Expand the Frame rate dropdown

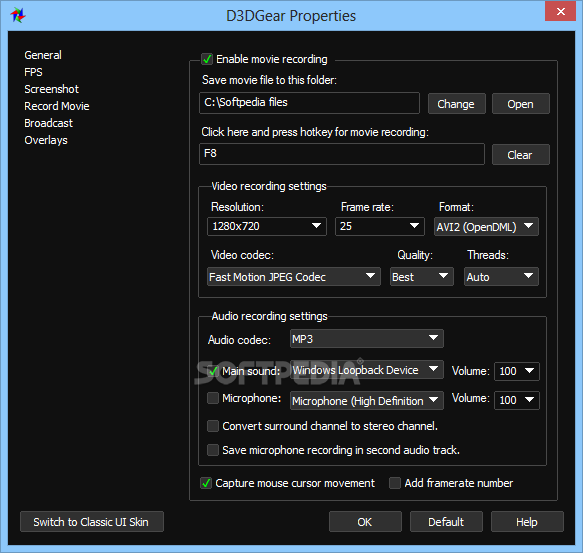[380, 226]
